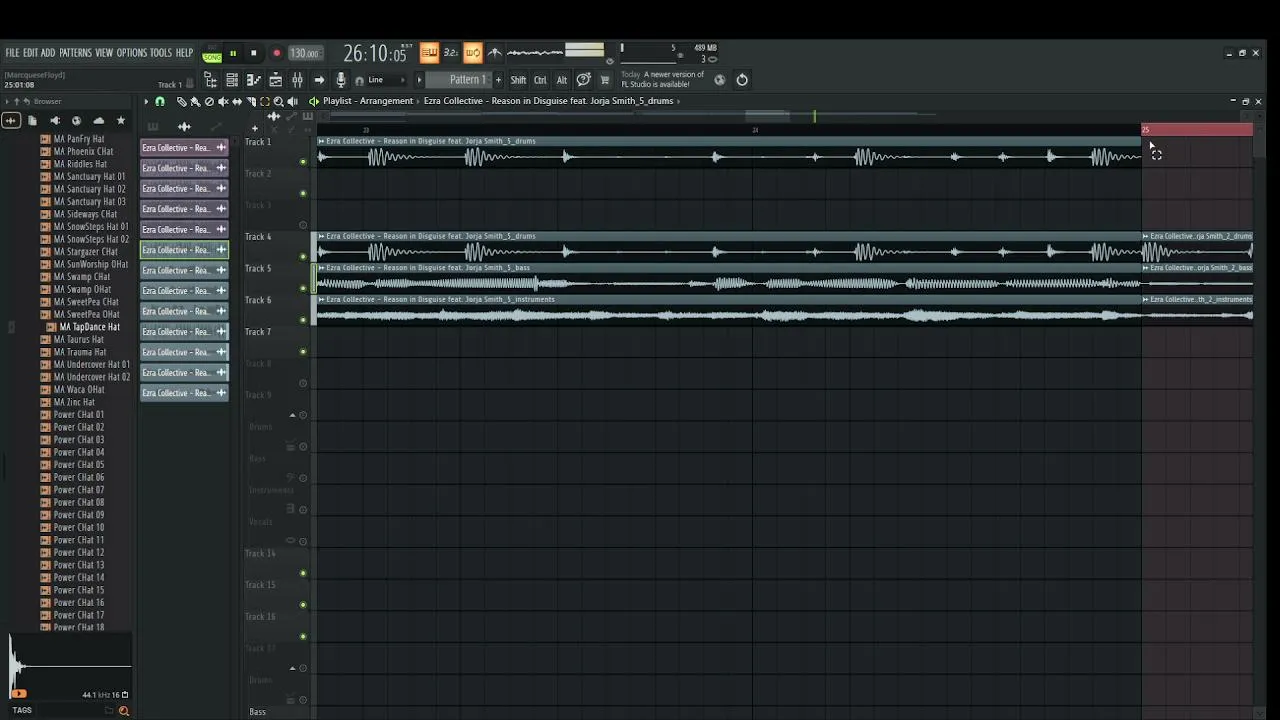Select the playlist paint brush tool
This screenshot has width=1280, height=720.
pyautogui.click(x=195, y=102)
